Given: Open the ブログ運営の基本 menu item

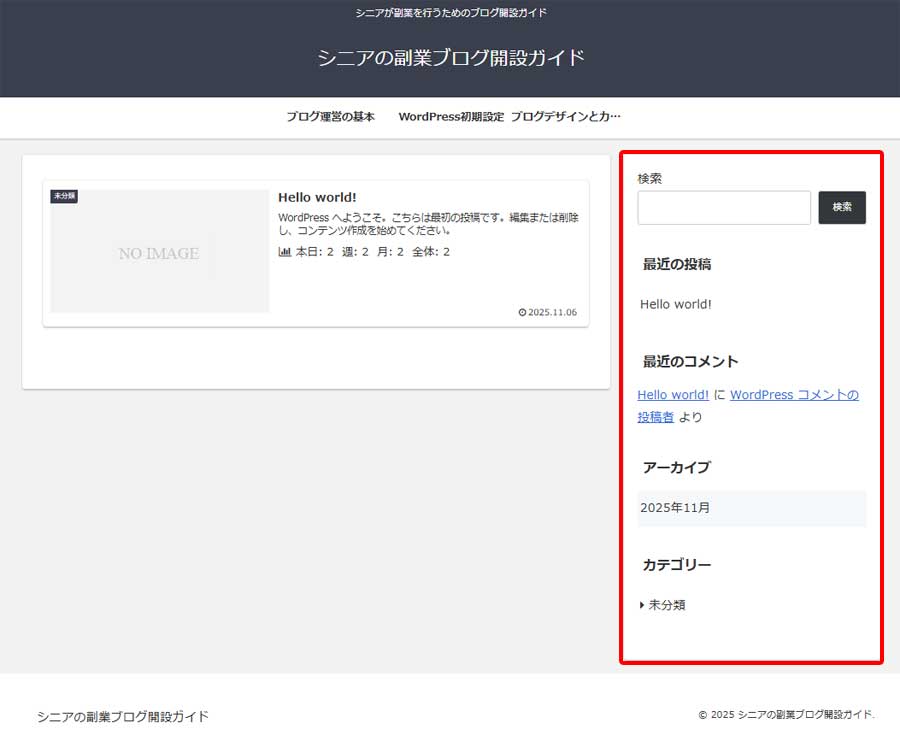Looking at the screenshot, I should click(331, 116).
